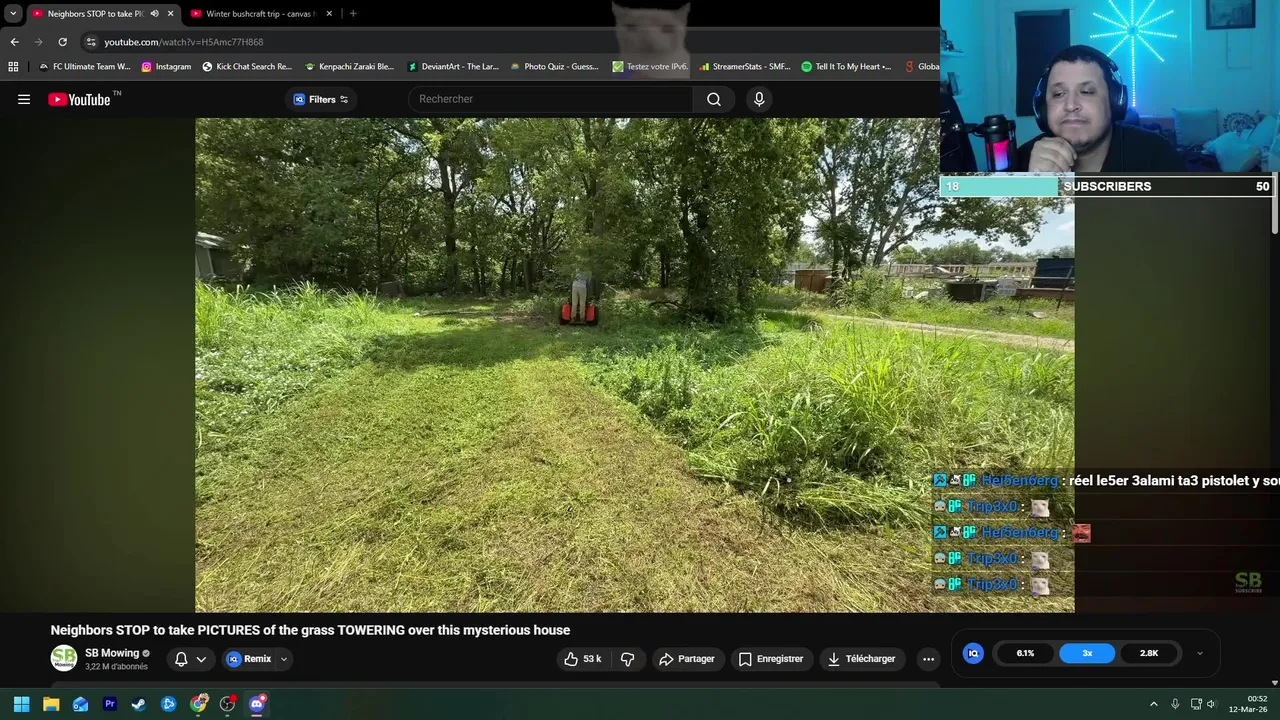This screenshot has width=1280, height=720.
Task: Open Tell It To My Heart bookmark
Action: pos(847,67)
